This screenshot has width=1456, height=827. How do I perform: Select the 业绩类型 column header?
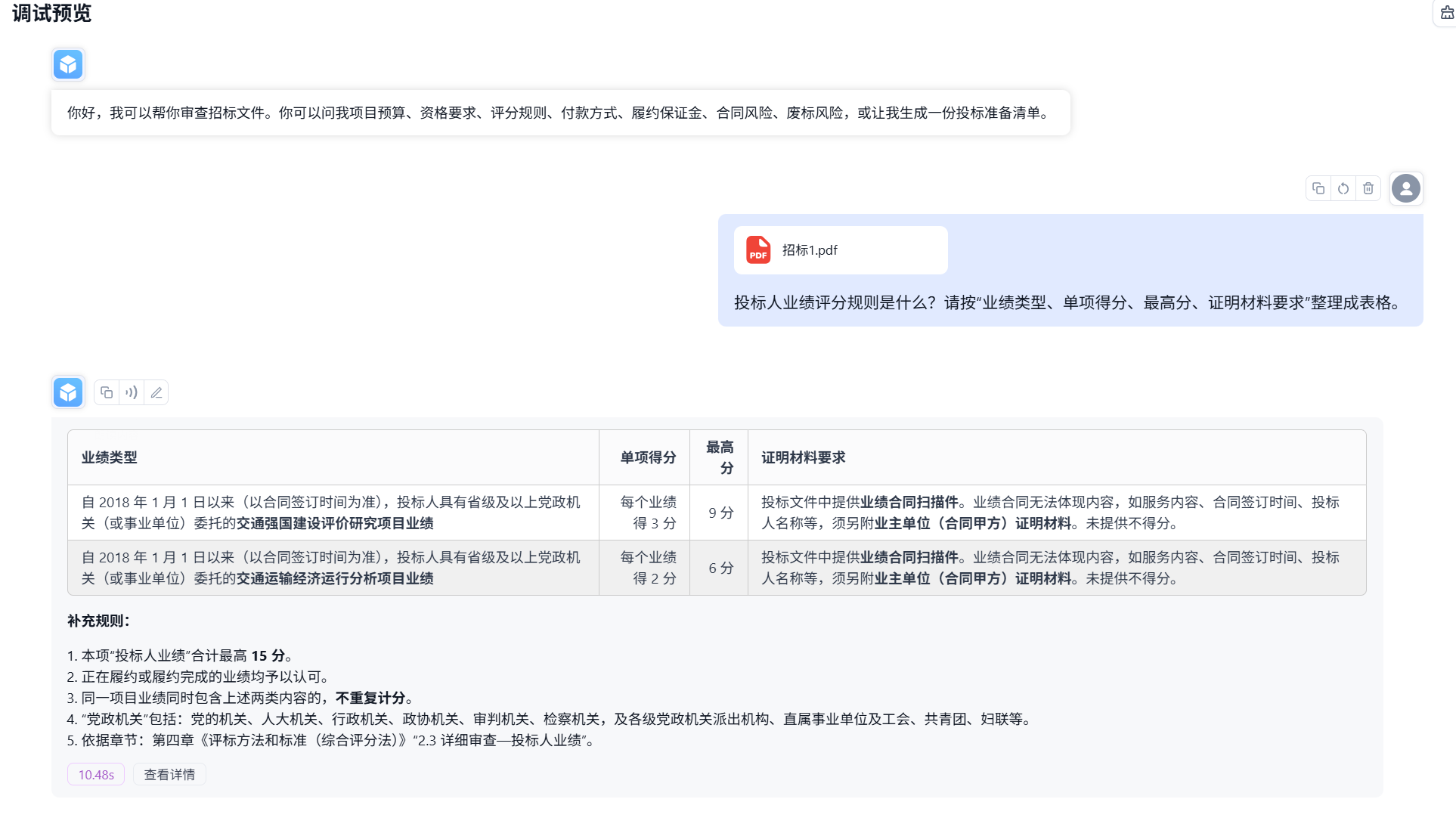[x=333, y=457]
